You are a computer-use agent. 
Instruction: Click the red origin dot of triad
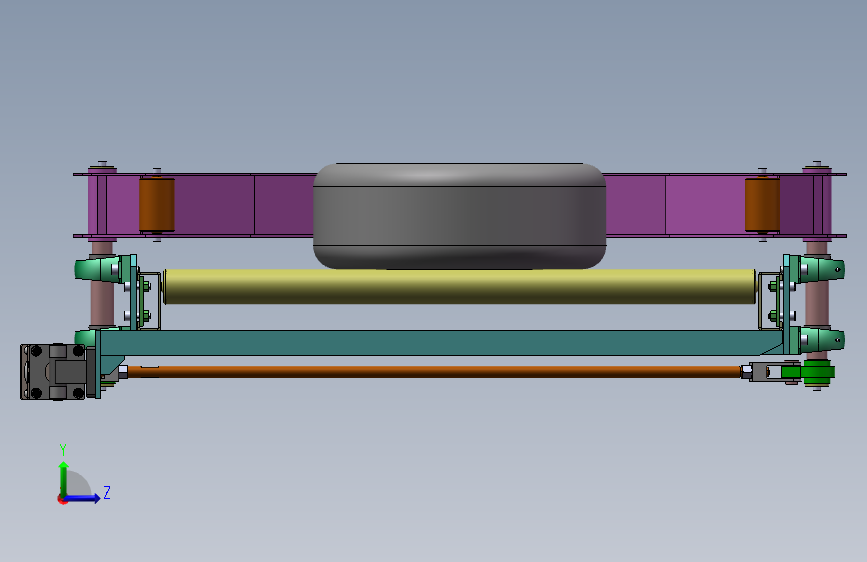62,499
